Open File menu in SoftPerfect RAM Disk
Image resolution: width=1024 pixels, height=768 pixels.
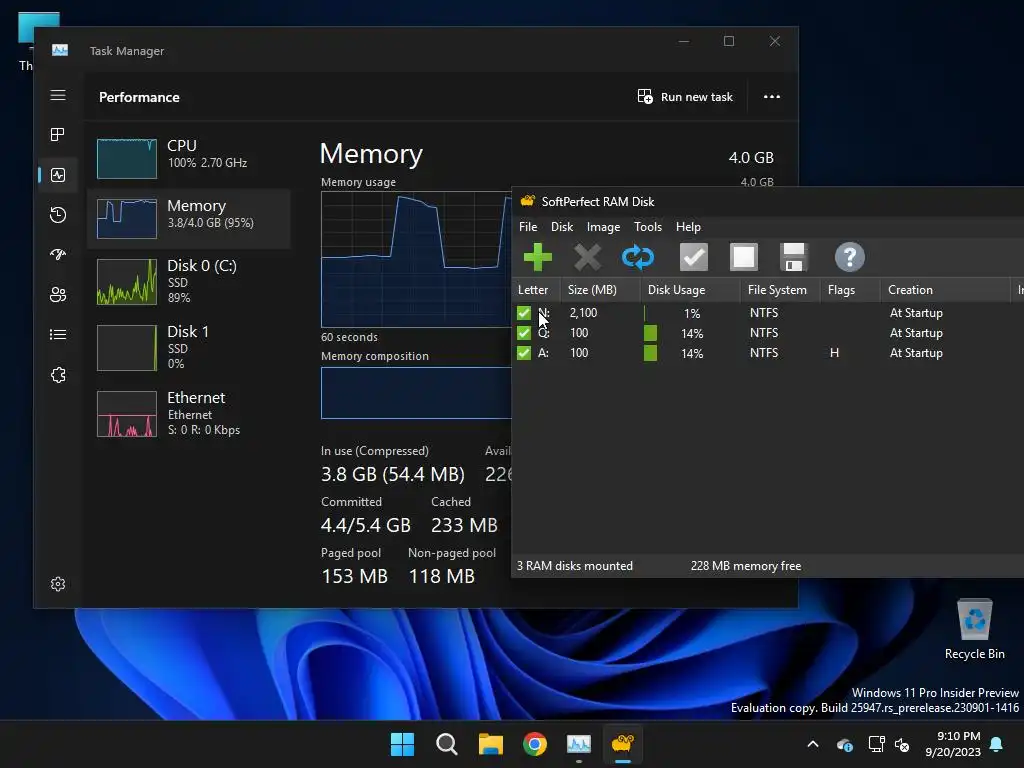528,227
